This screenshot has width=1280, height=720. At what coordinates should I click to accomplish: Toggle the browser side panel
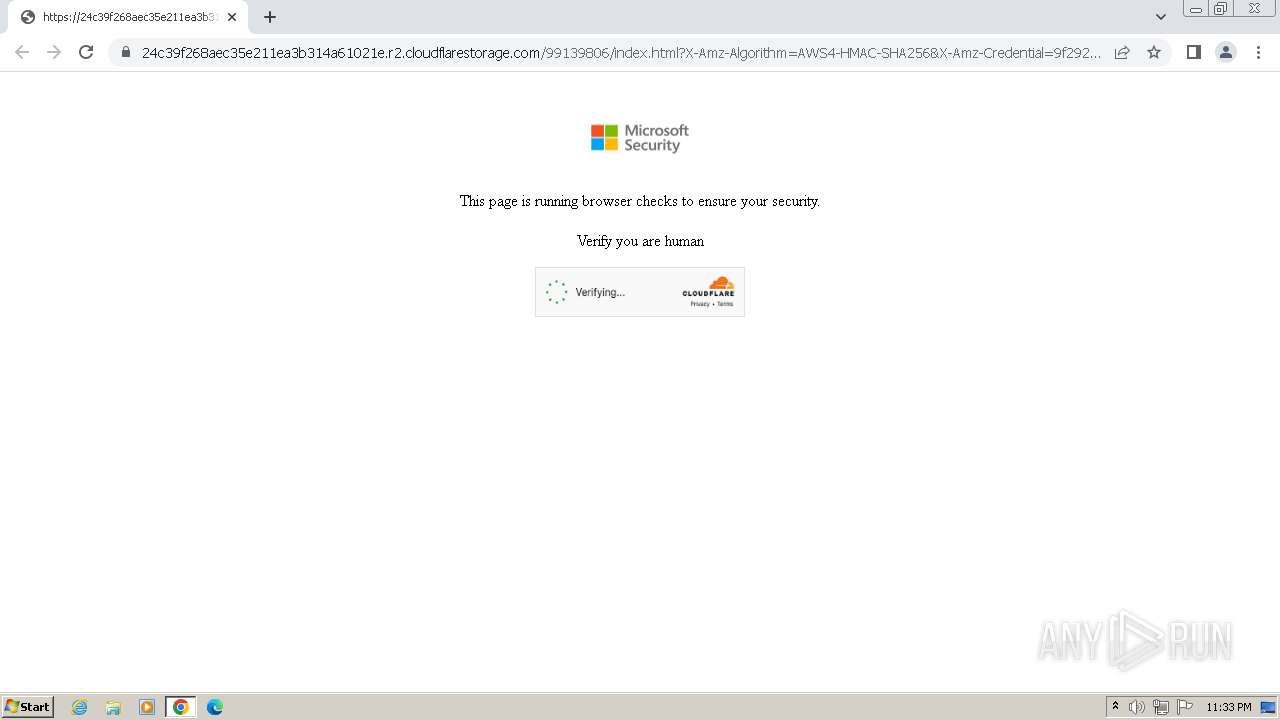[1193, 52]
